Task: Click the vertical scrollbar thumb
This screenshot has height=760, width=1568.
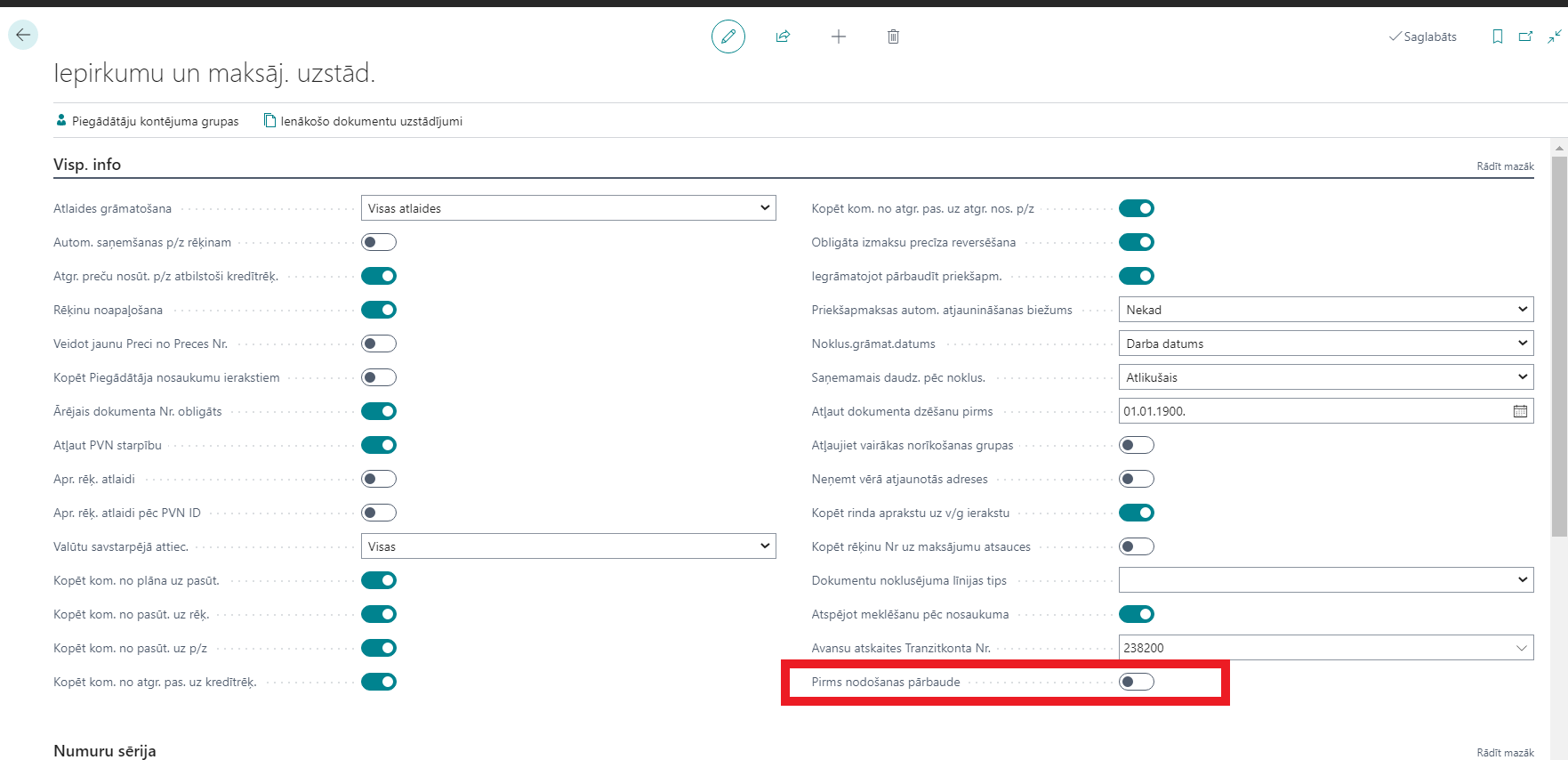Action: point(1559,347)
